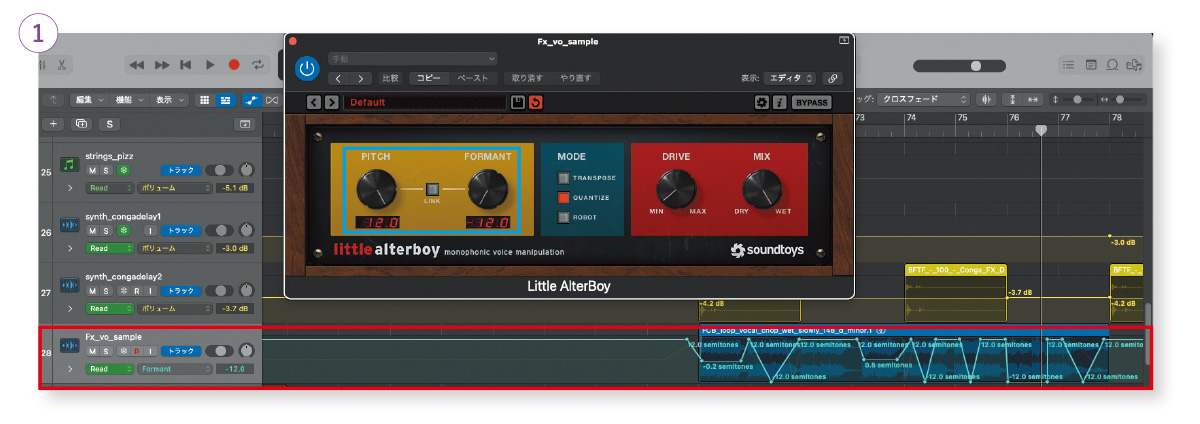Viewport: 1200px width, 424px height.
Task: Open the list editors icon
Action: 1069,65
